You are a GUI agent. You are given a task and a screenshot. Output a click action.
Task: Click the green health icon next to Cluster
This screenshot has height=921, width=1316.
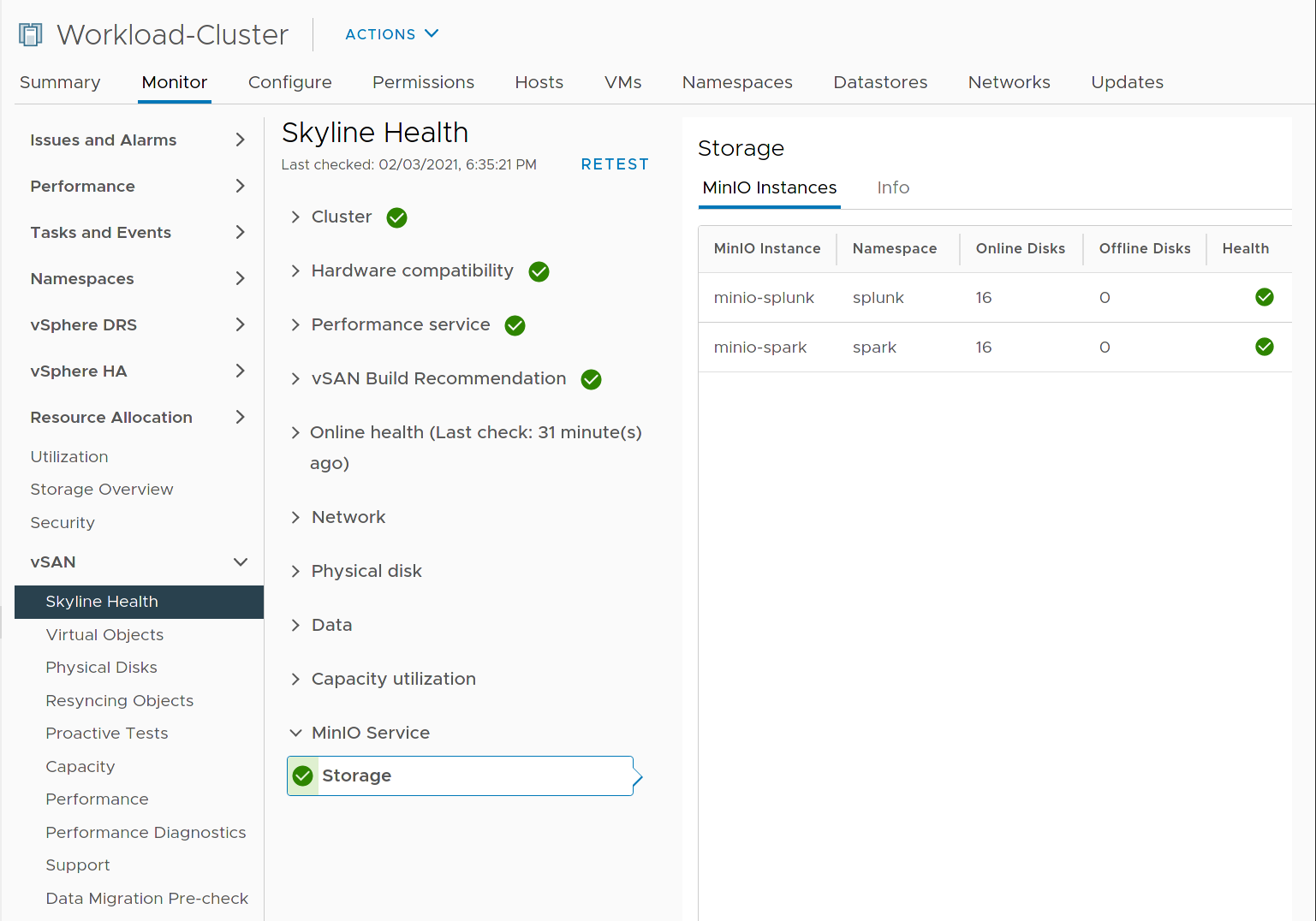[396, 217]
